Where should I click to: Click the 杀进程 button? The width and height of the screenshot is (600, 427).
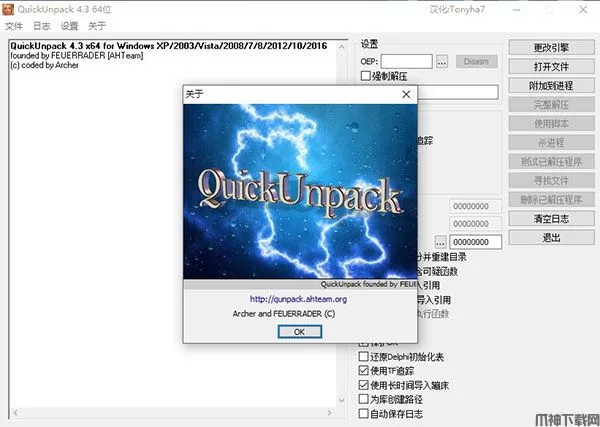pos(551,143)
